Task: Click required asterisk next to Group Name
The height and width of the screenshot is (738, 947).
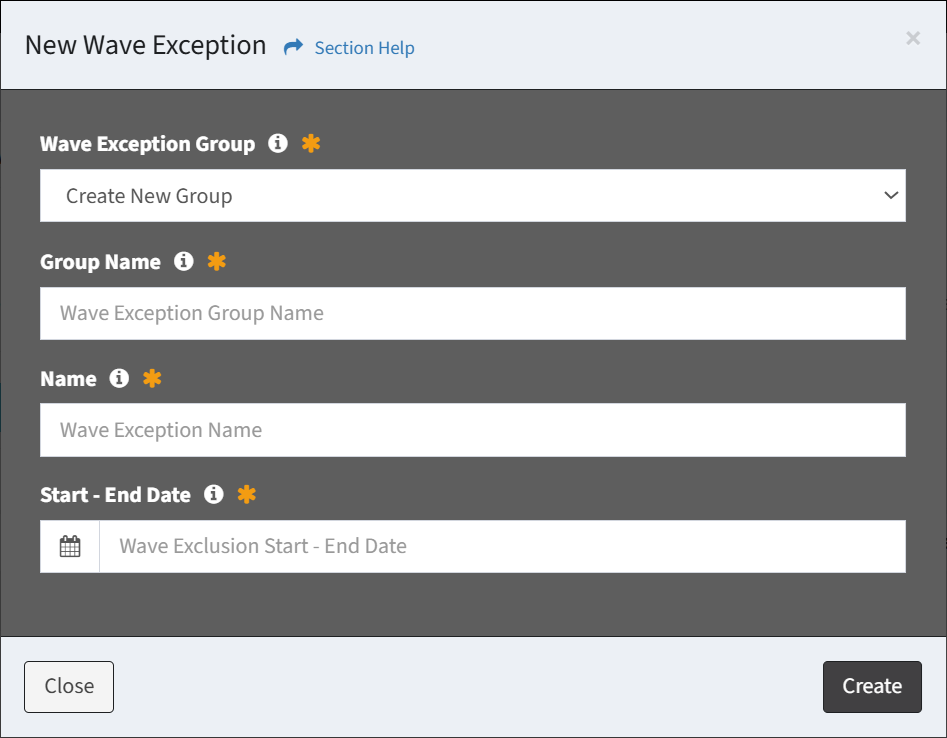Action: (x=217, y=262)
